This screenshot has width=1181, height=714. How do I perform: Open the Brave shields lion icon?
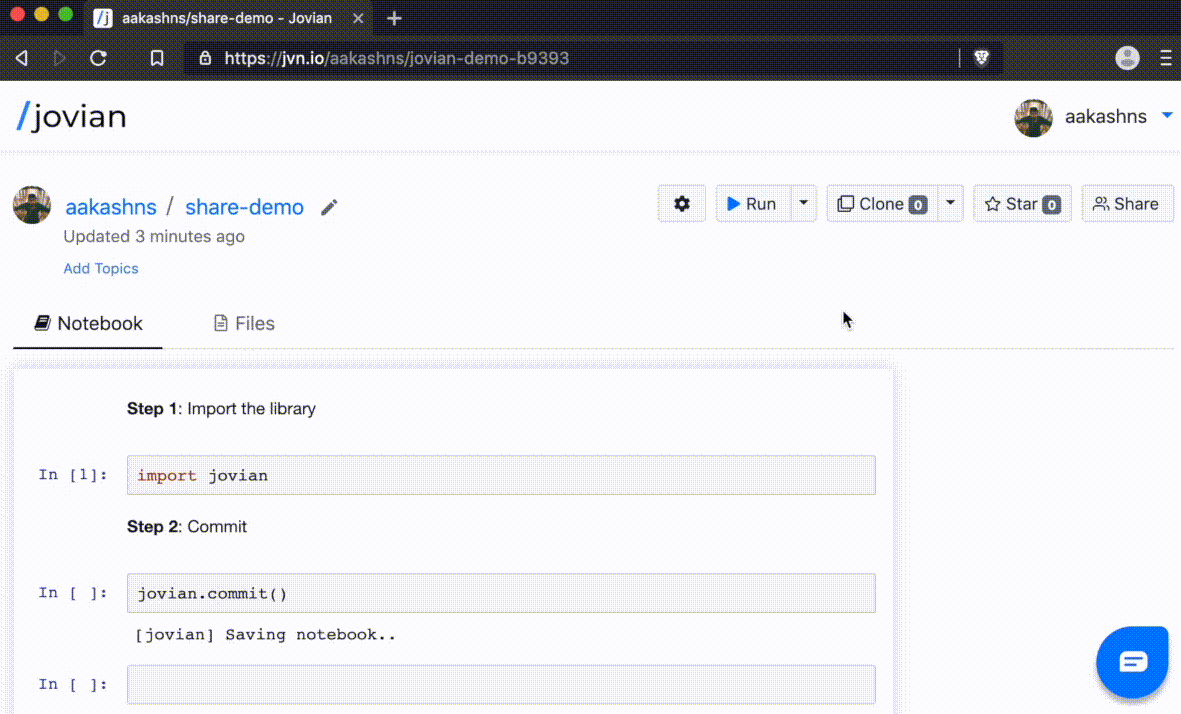pyautogui.click(x=981, y=58)
